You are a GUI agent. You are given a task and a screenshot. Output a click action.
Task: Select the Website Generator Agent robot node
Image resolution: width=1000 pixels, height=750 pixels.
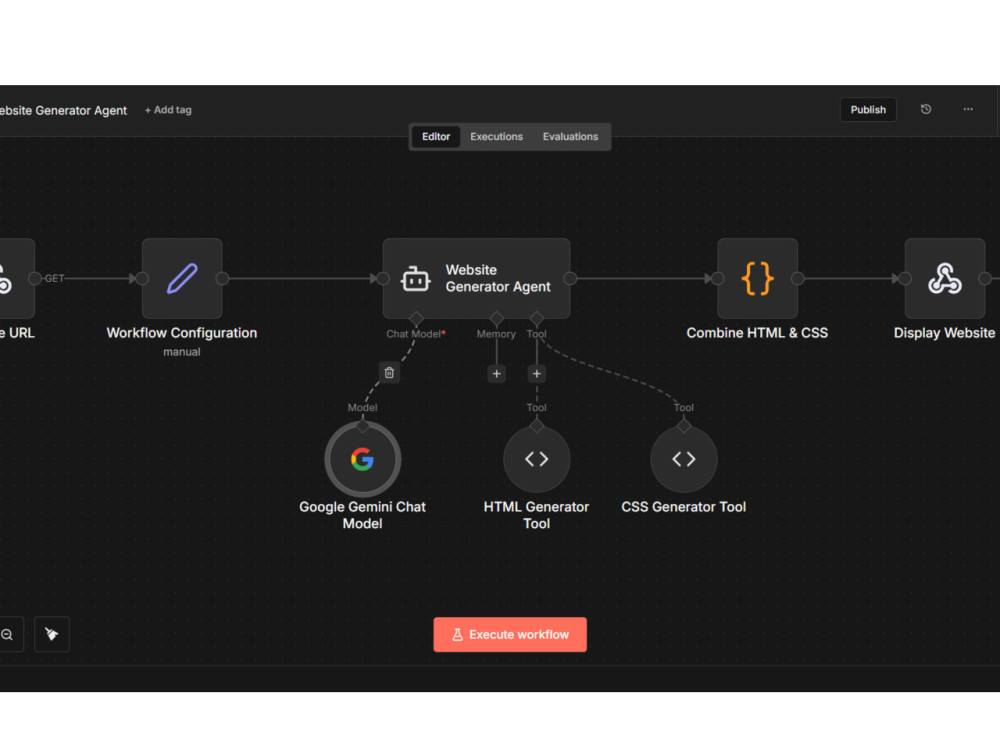coord(476,278)
